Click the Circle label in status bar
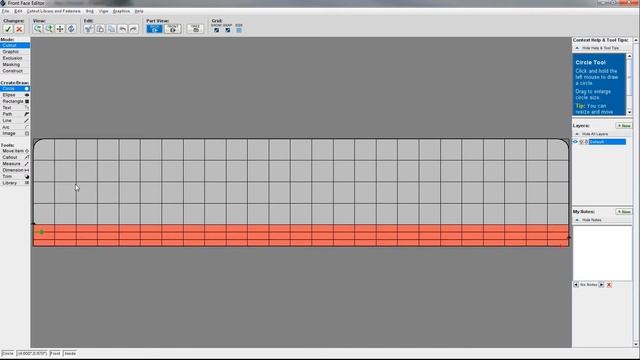Image resolution: width=640 pixels, height=360 pixels. (8, 353)
